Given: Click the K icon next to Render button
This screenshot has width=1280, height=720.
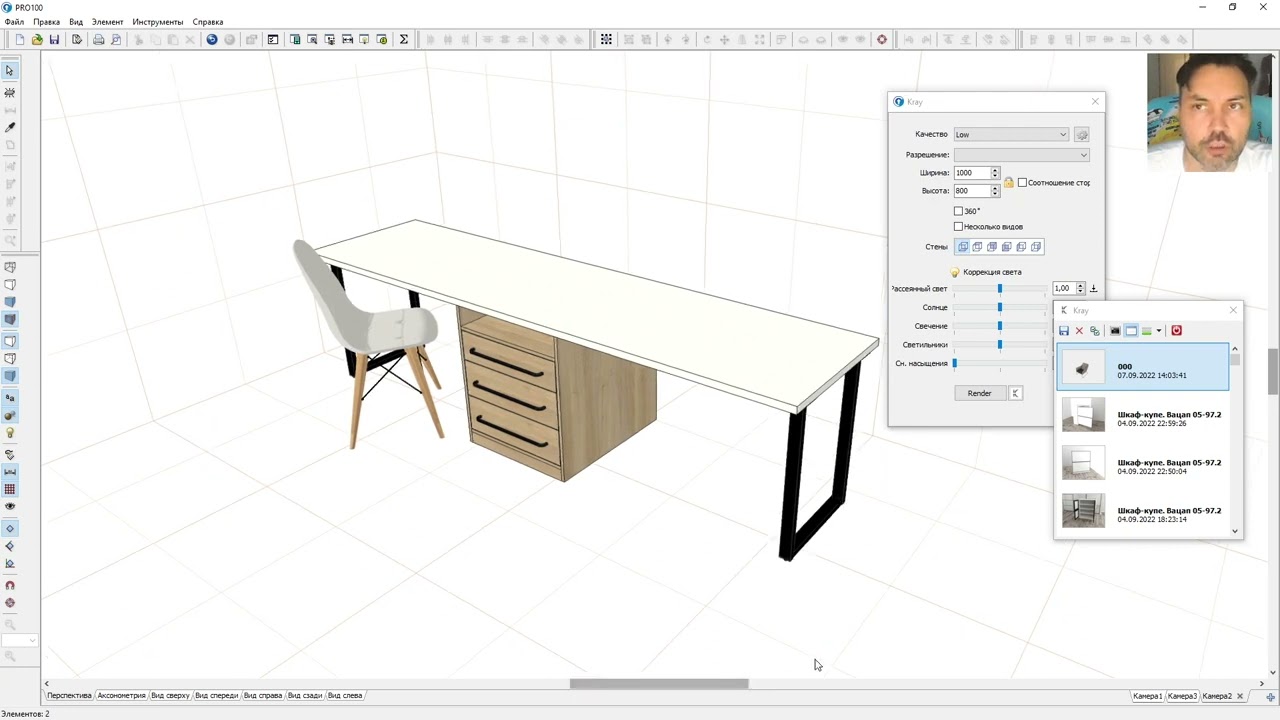Looking at the screenshot, I should (1016, 393).
